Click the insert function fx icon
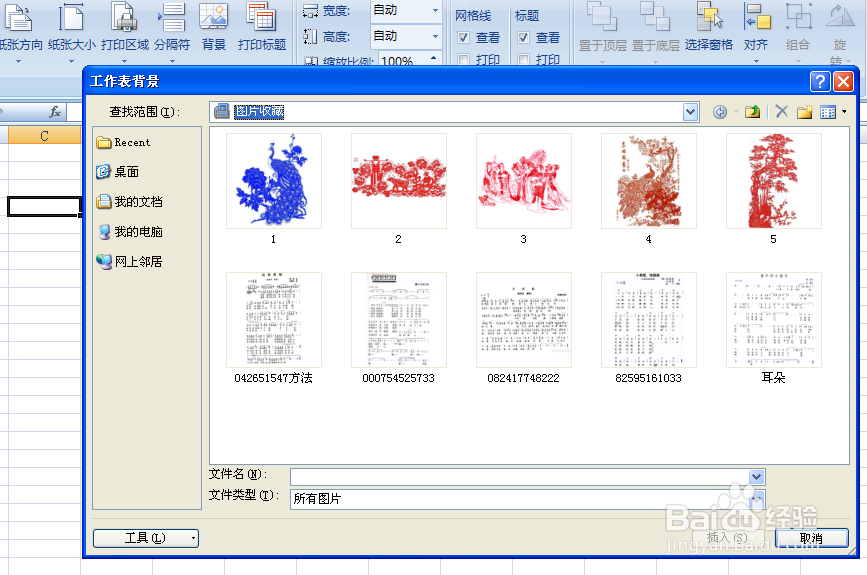Viewport: 867px width, 575px height. (55, 112)
